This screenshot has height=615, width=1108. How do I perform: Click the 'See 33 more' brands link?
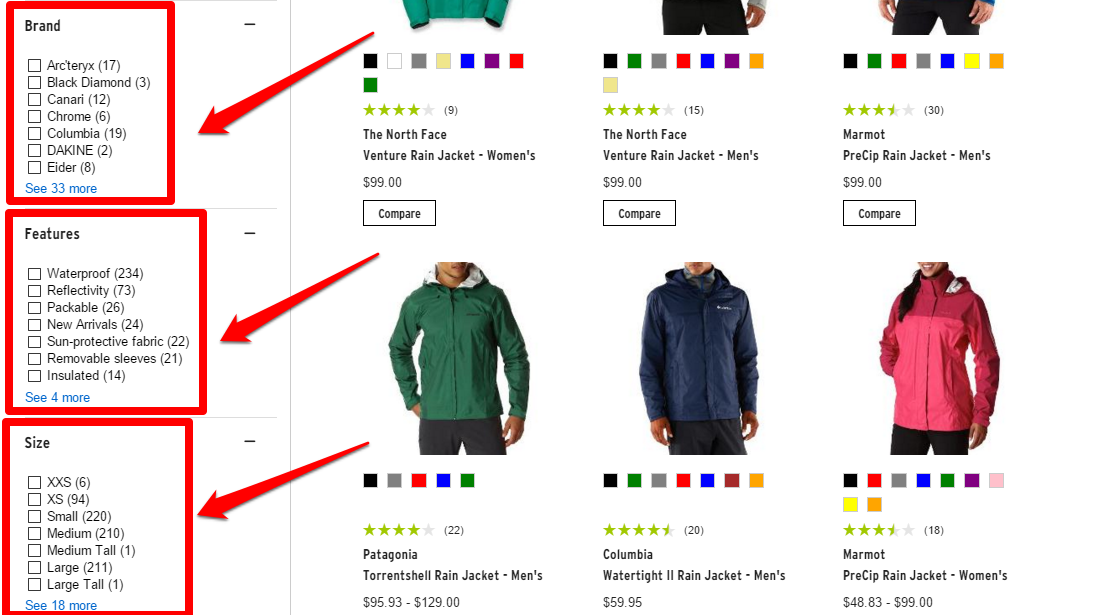click(61, 188)
